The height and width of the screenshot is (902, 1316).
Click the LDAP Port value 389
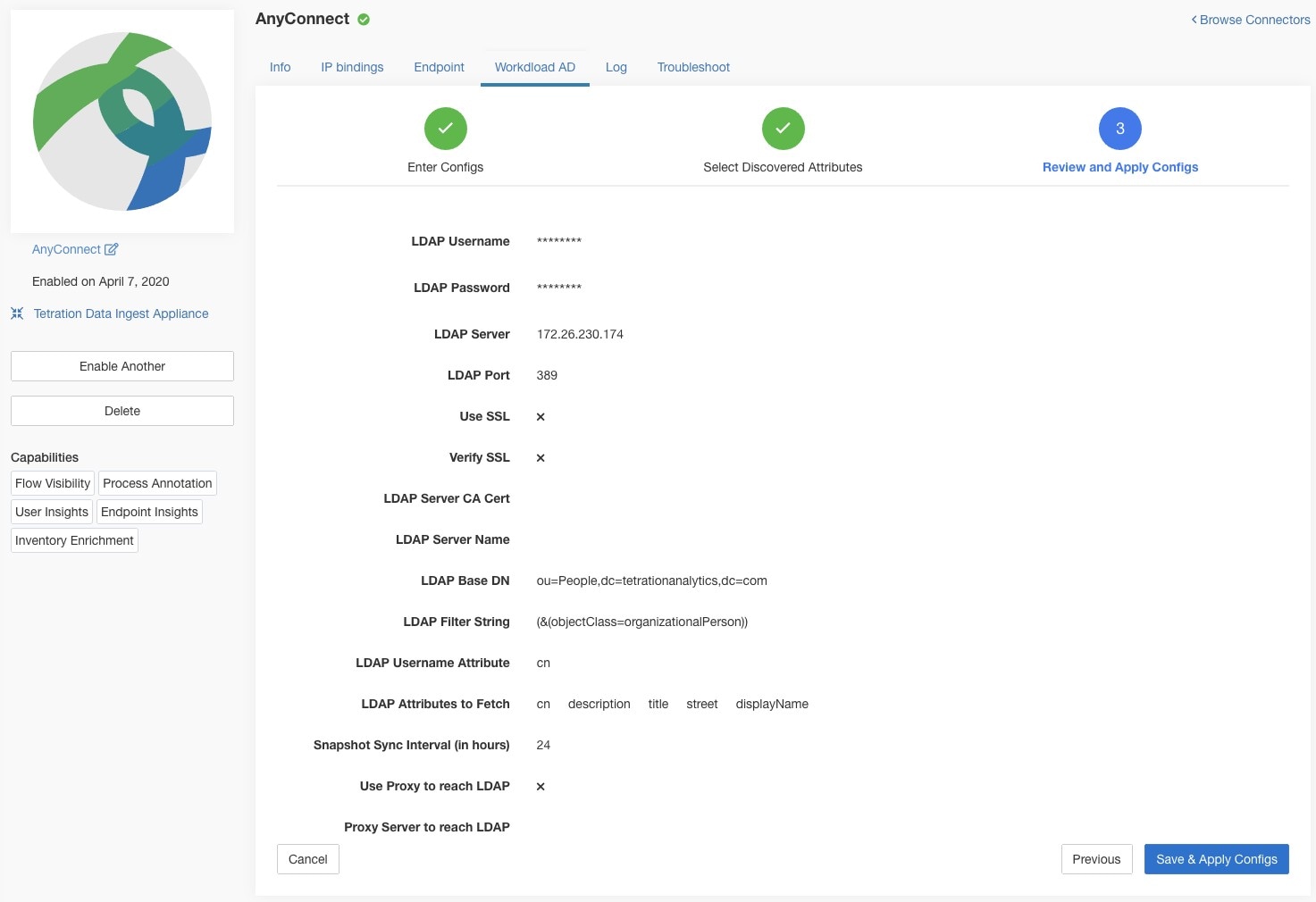(547, 375)
